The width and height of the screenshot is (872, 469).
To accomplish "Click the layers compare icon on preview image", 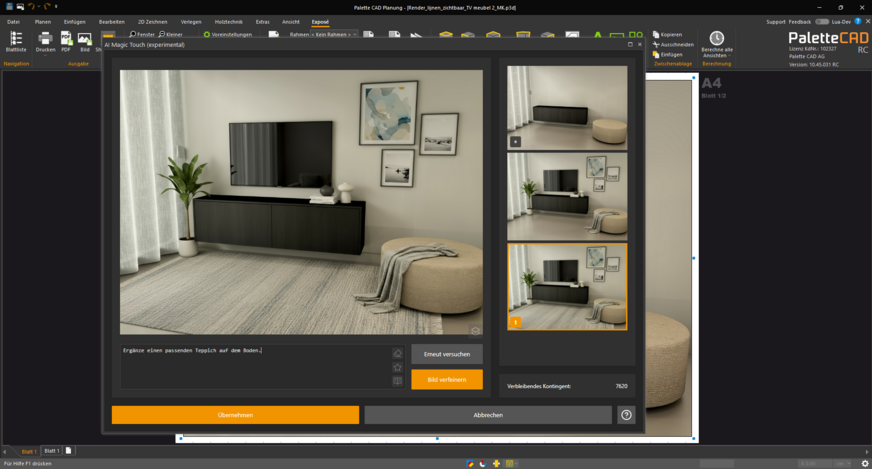I will coord(475,329).
